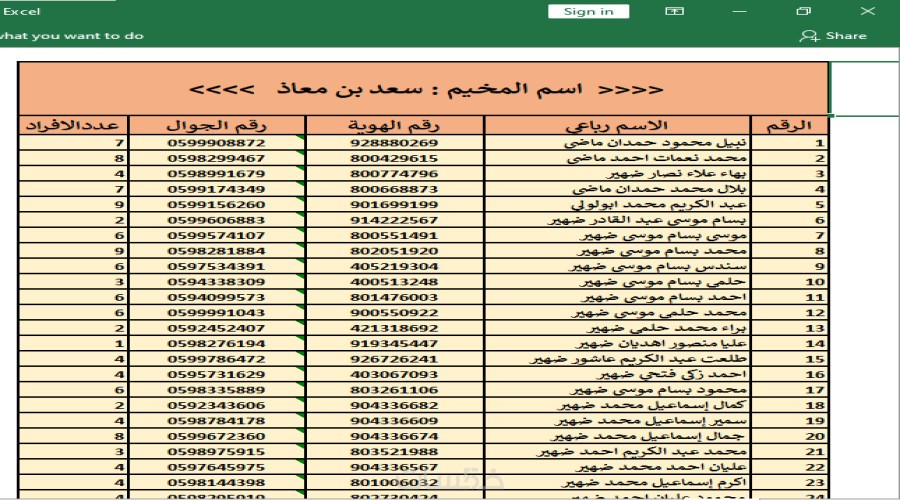Select mobile number cell 0599606883
This screenshot has height=500, width=900.
[x=217, y=220]
